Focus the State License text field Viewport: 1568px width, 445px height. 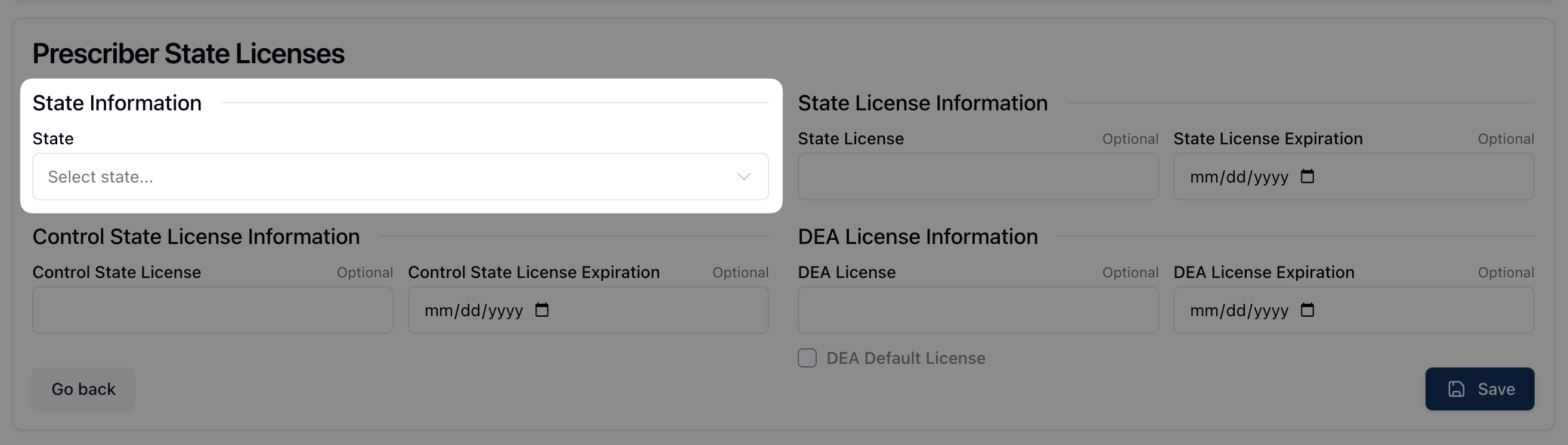pos(978,177)
